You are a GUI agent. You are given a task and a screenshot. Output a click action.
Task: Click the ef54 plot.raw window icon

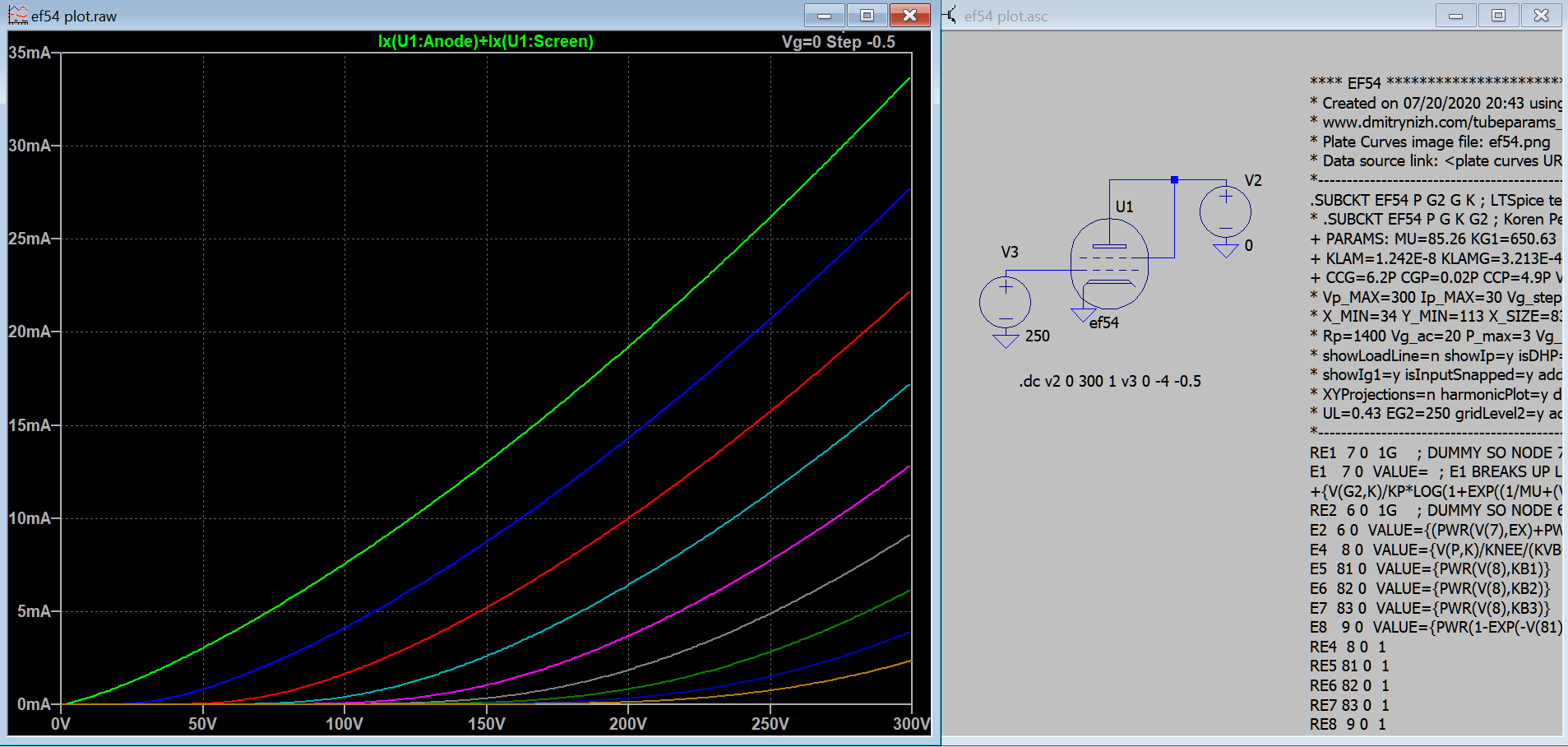point(18,15)
